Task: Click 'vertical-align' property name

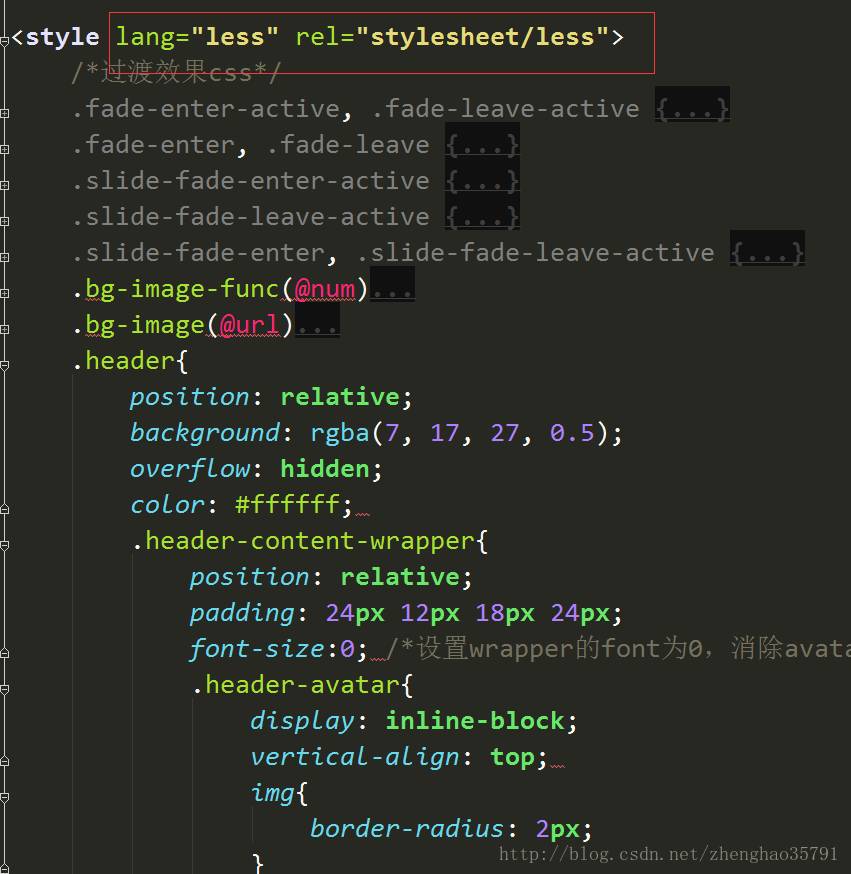Action: click(354, 758)
